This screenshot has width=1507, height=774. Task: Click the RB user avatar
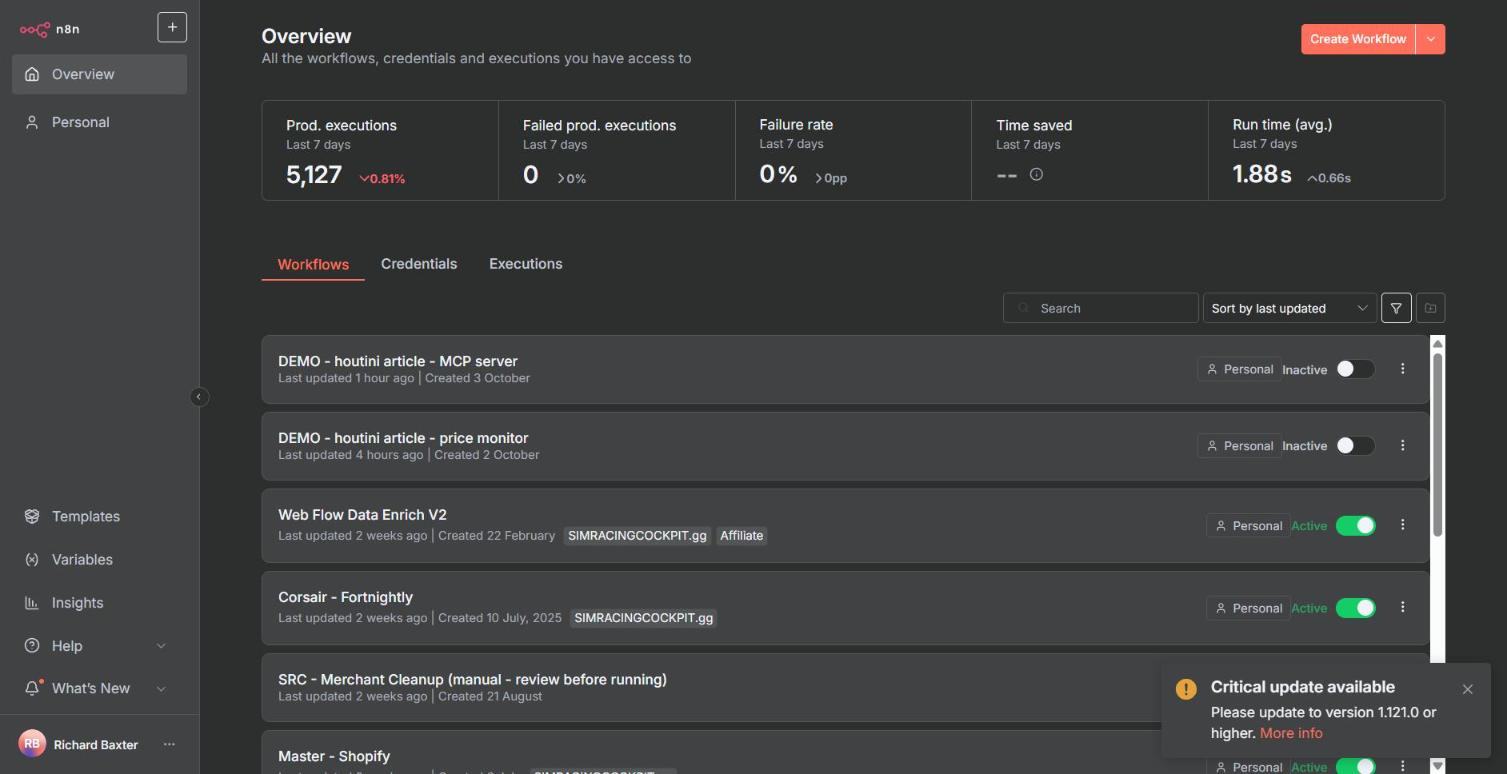(32, 744)
